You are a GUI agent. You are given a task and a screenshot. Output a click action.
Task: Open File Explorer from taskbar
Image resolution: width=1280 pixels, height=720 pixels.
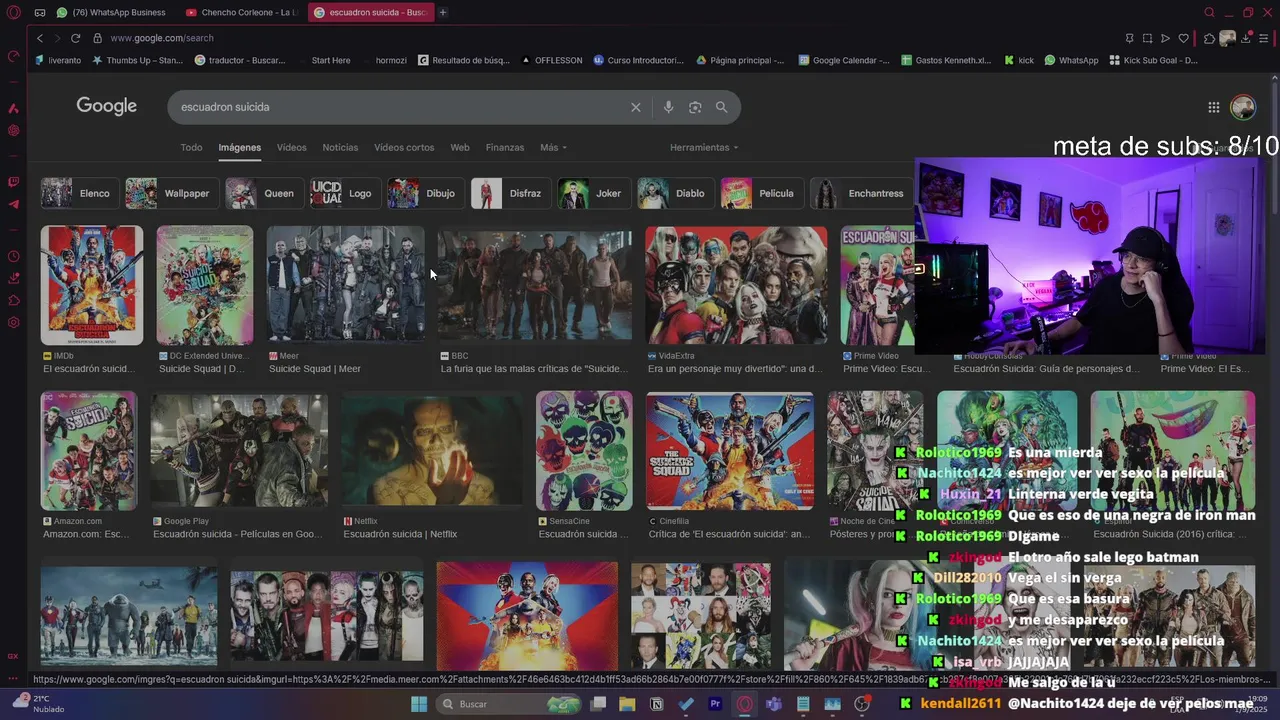(627, 704)
